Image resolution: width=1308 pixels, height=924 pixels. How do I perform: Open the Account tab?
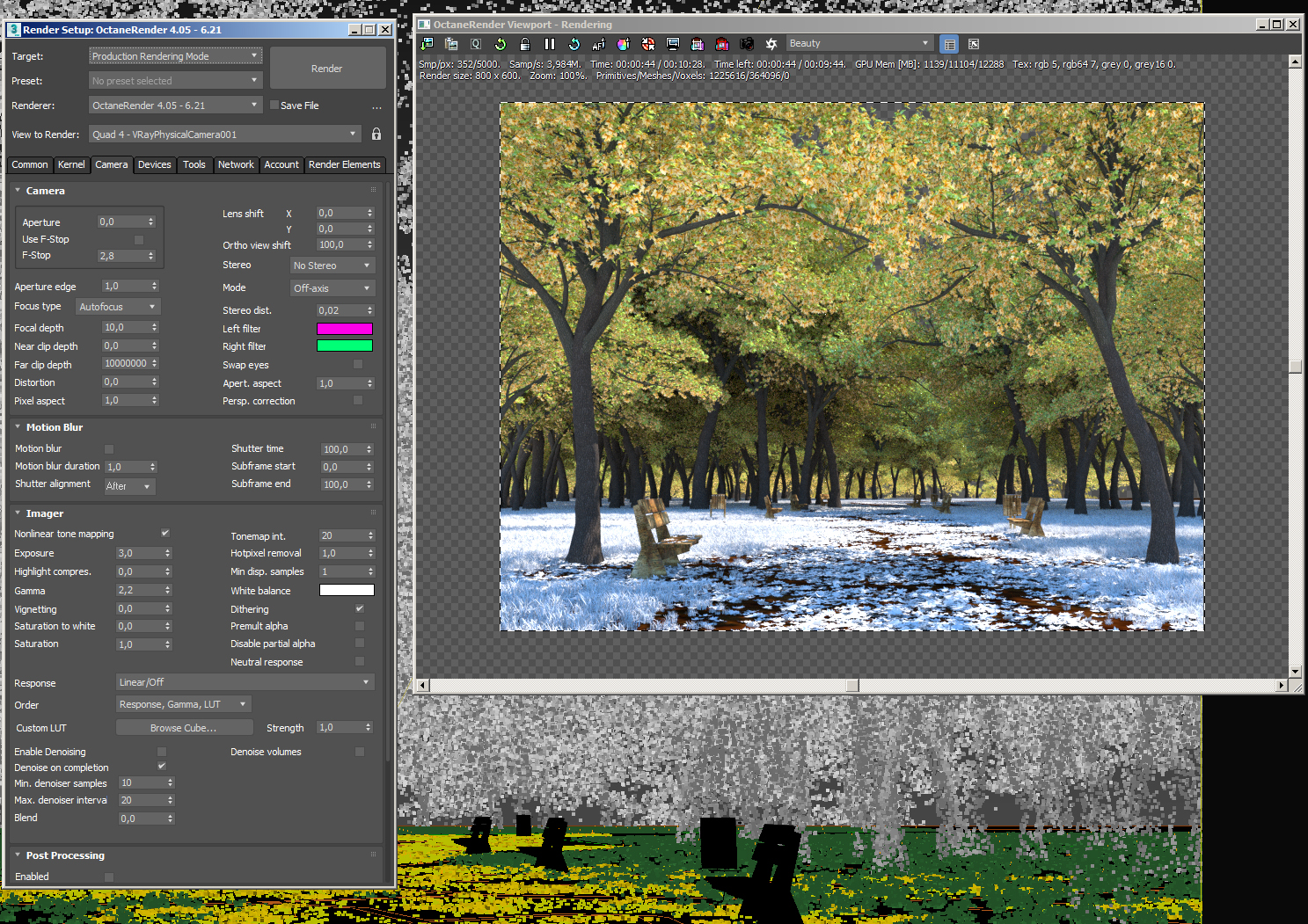click(x=281, y=164)
